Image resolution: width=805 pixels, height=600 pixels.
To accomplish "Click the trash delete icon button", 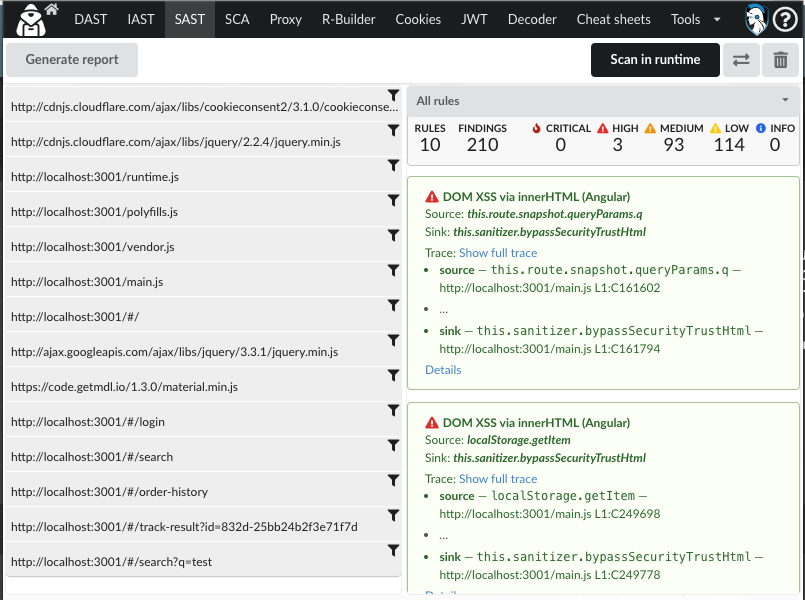I will pos(780,60).
